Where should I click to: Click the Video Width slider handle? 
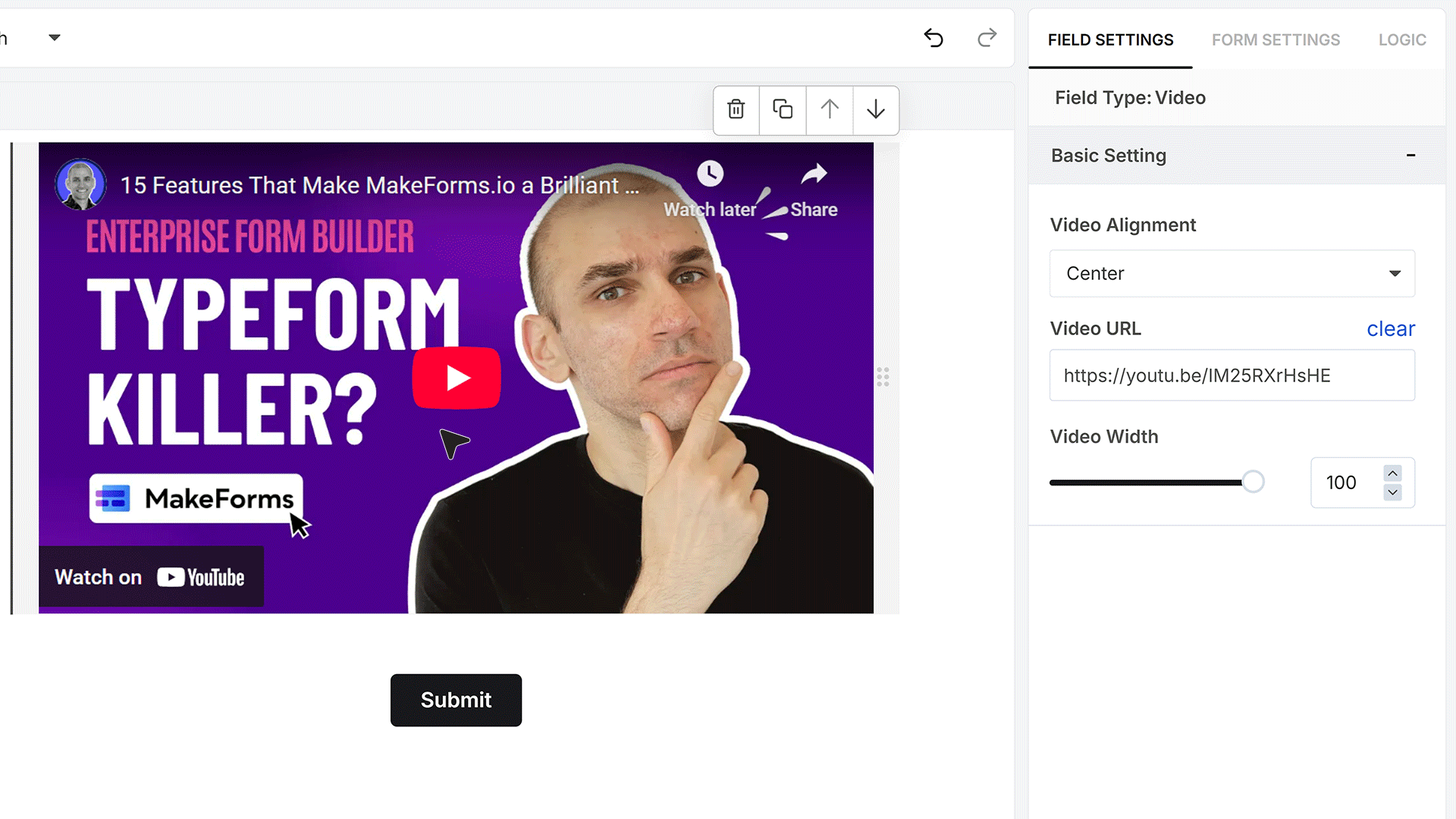pyautogui.click(x=1253, y=482)
